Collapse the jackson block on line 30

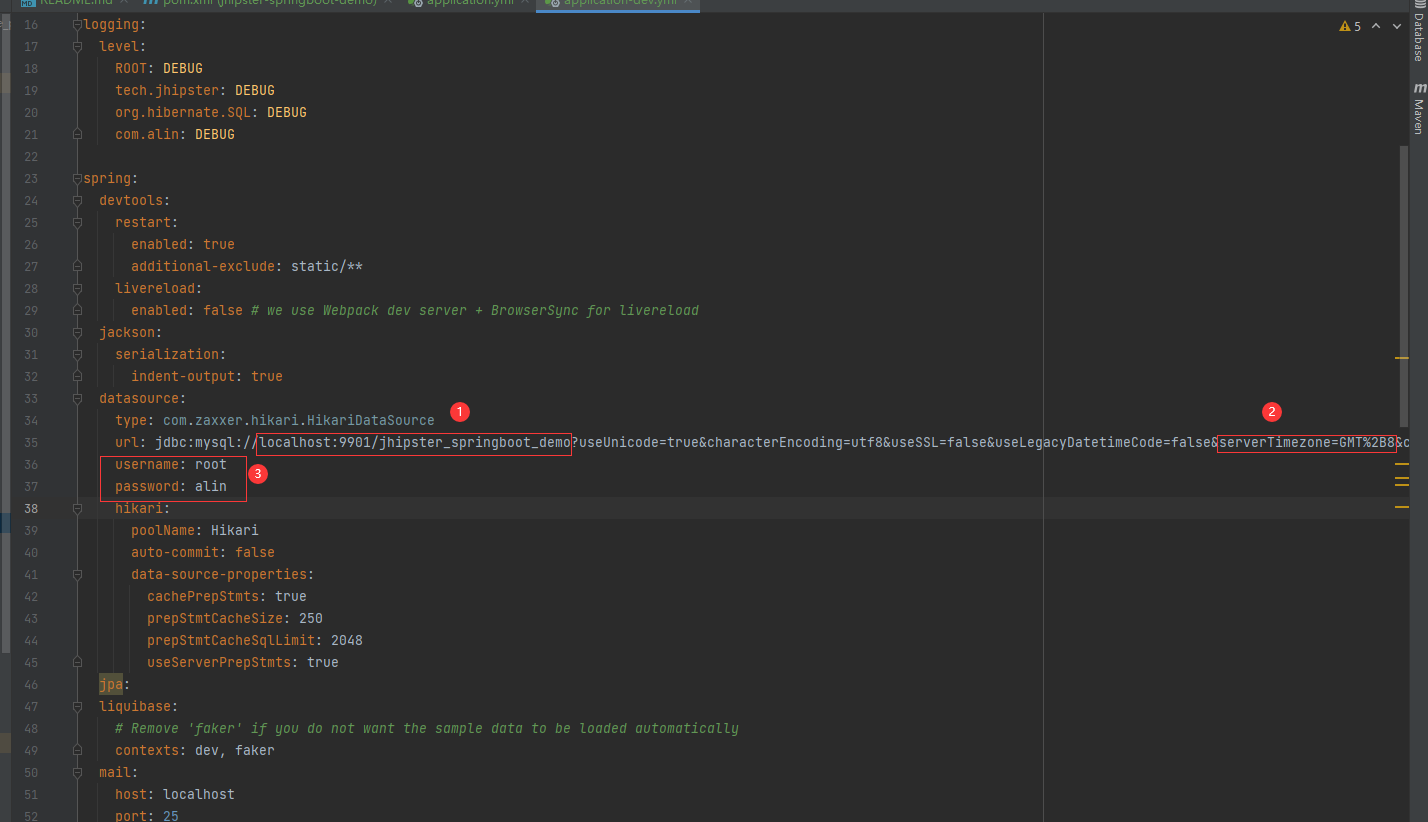pos(77,332)
